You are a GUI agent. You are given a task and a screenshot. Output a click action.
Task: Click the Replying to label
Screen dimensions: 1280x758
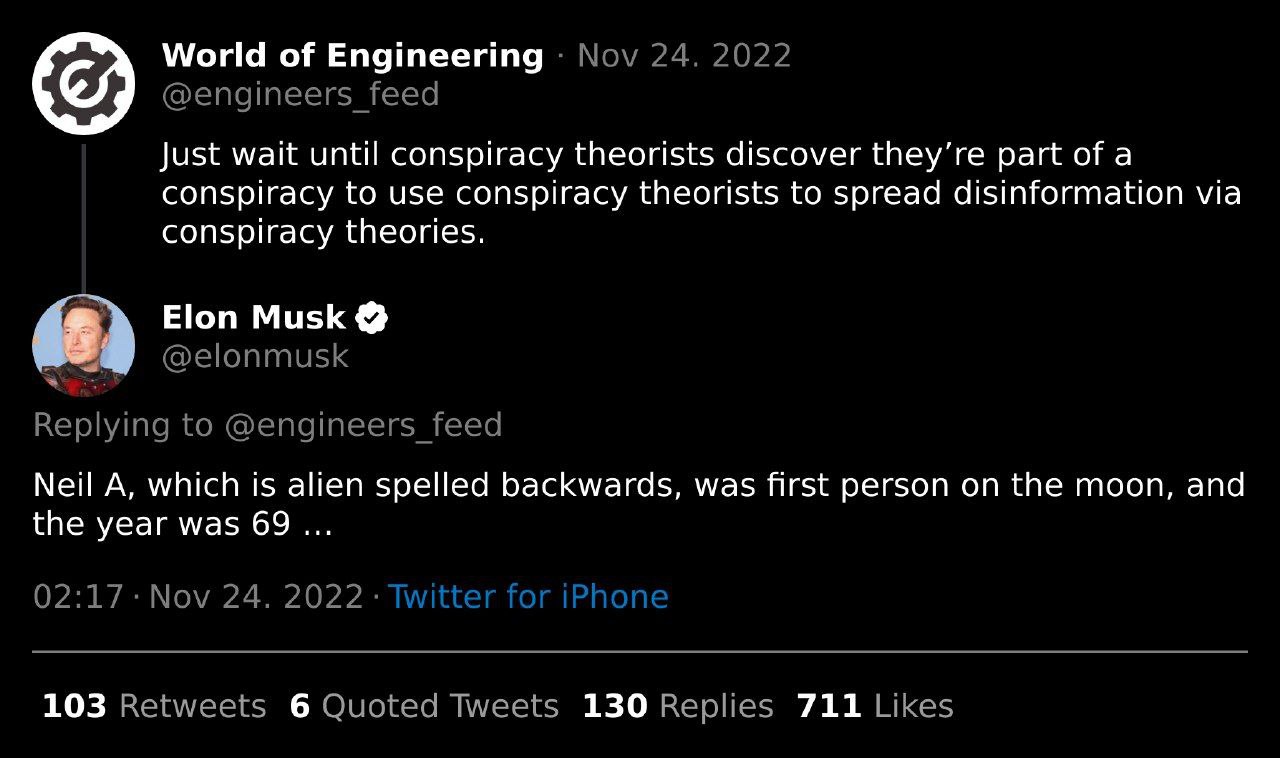click(123, 426)
